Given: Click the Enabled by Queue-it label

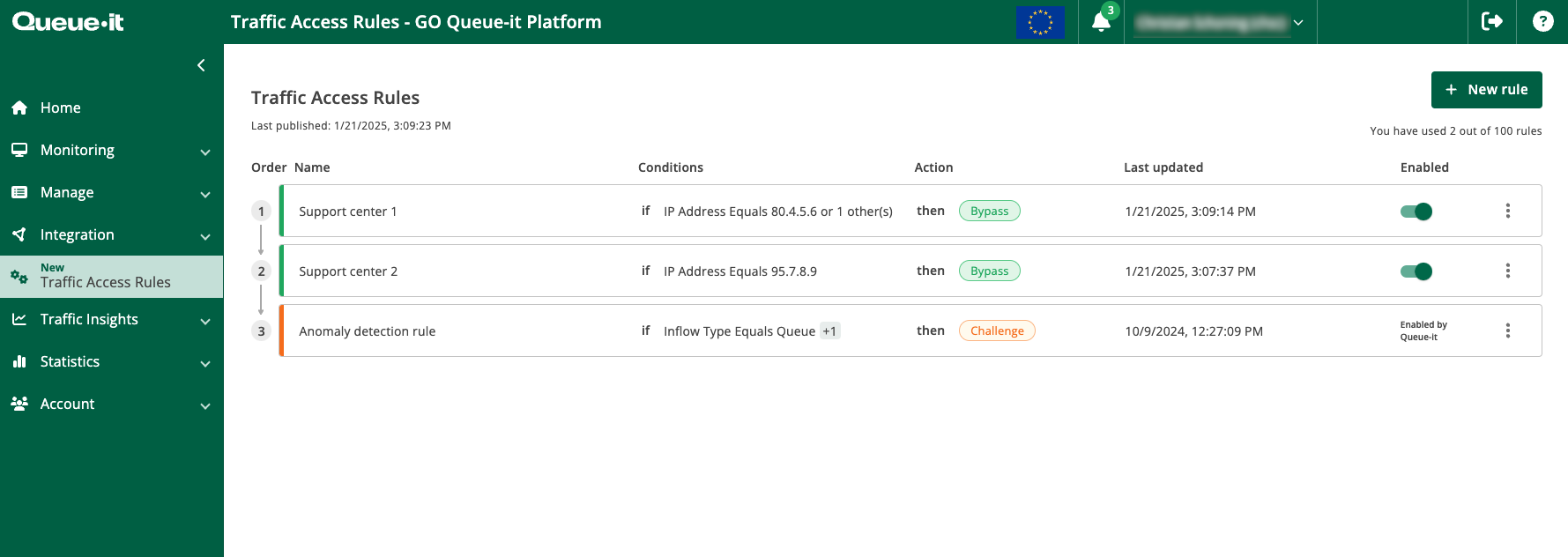Looking at the screenshot, I should [x=1423, y=330].
